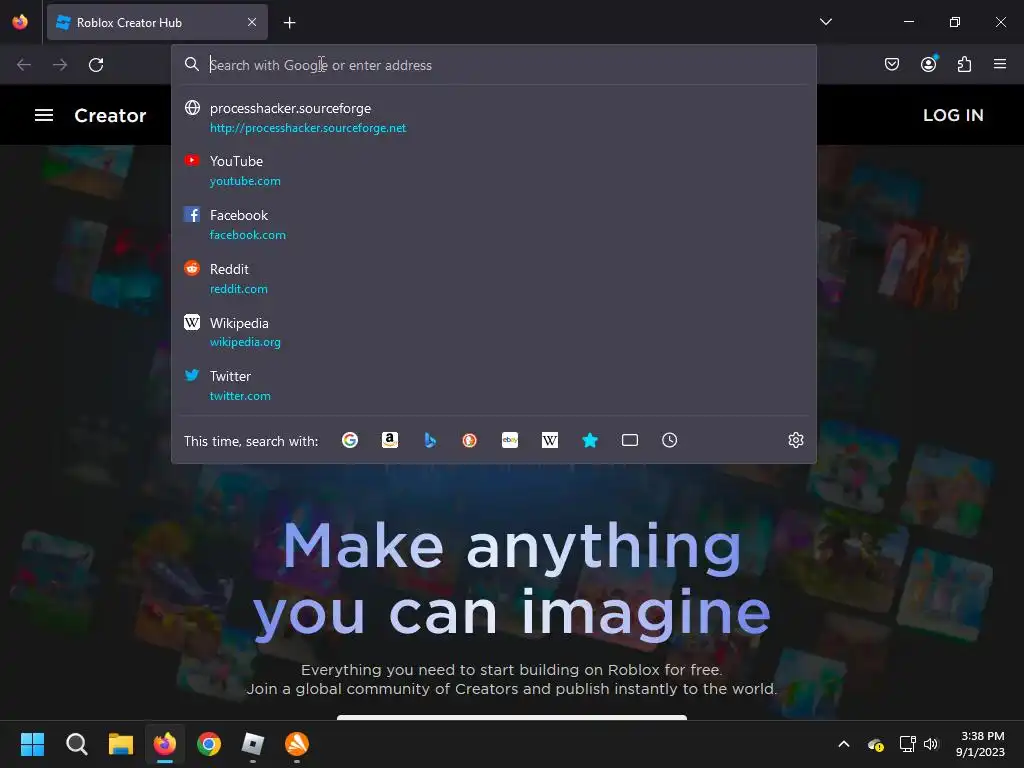
Task: Open File Explorer from taskbar
Action: click(x=121, y=744)
